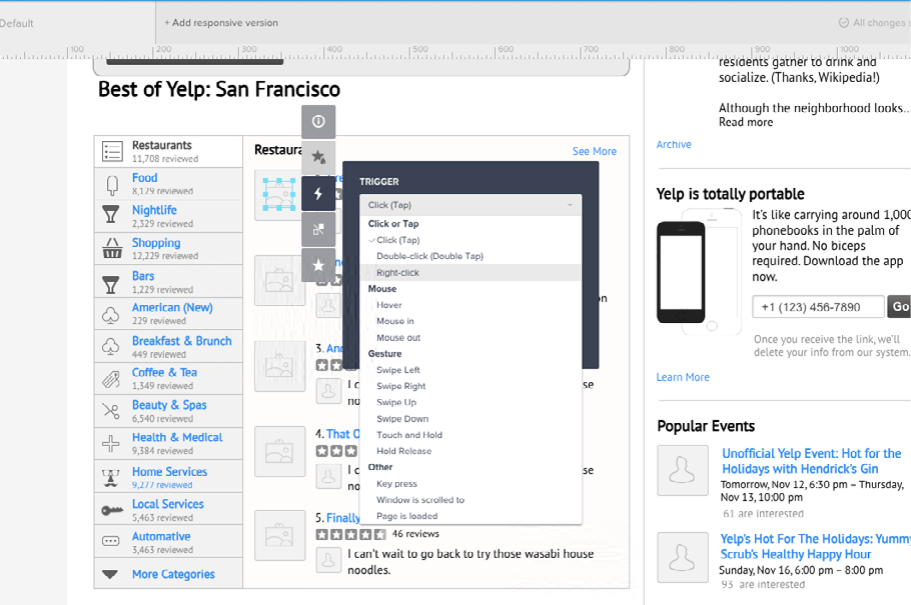Screen dimensions: 911x605
Task: Open the Learn More link
Action: [683, 377]
